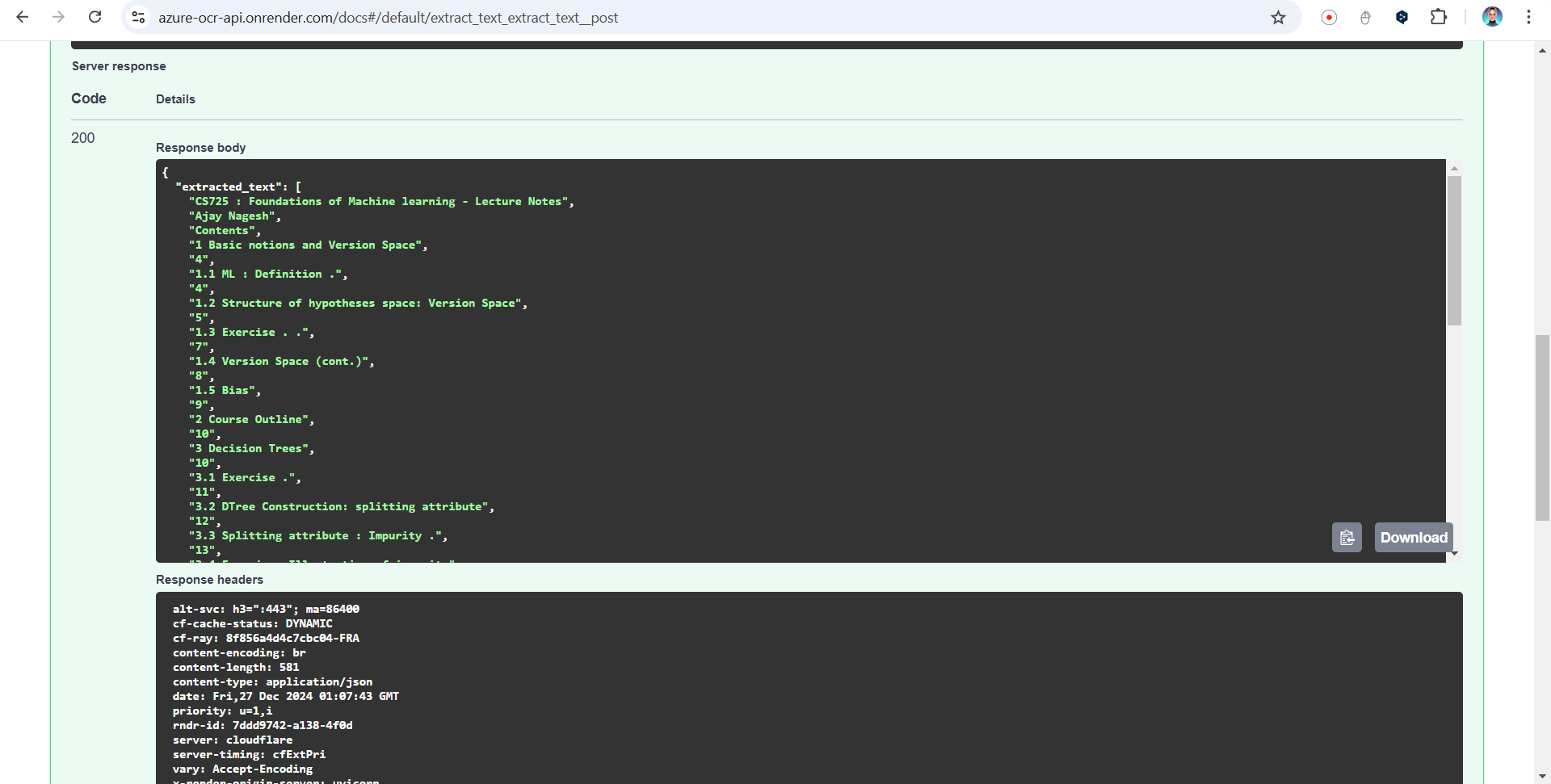This screenshot has width=1551, height=784.
Task: Click the response body scrollbar thumb
Action: point(1454,250)
